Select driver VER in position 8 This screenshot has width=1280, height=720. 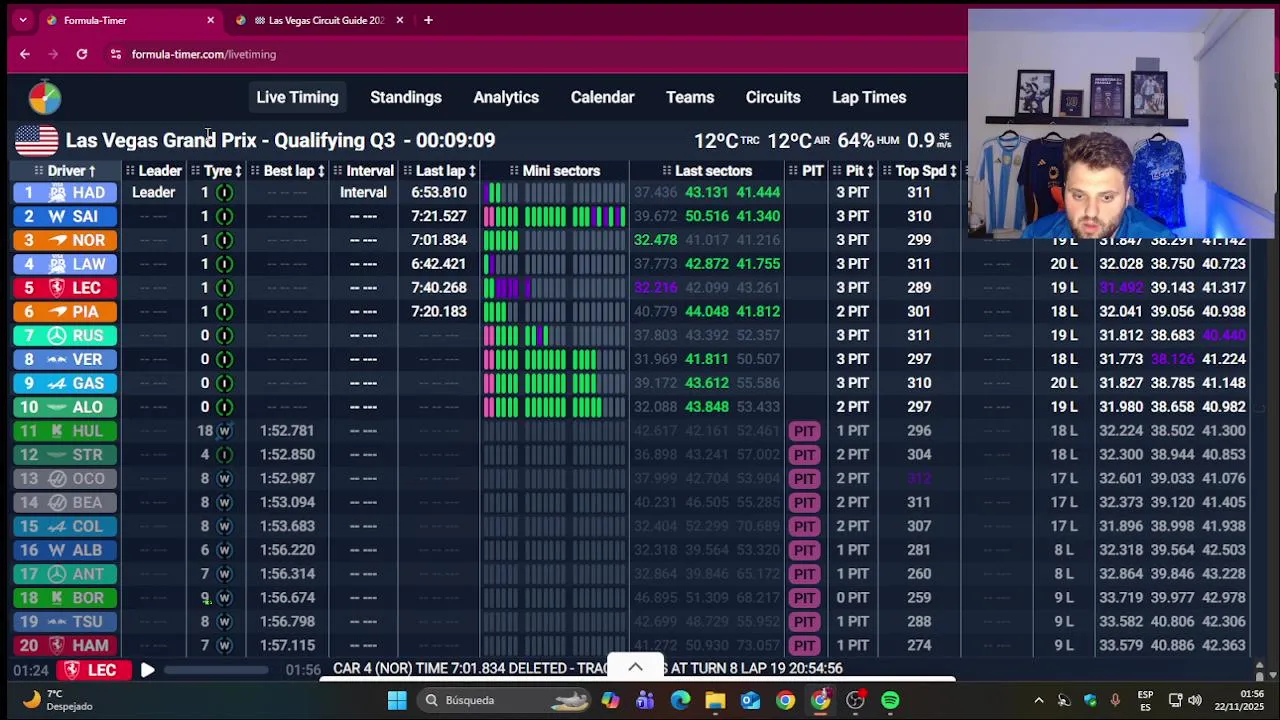point(65,359)
